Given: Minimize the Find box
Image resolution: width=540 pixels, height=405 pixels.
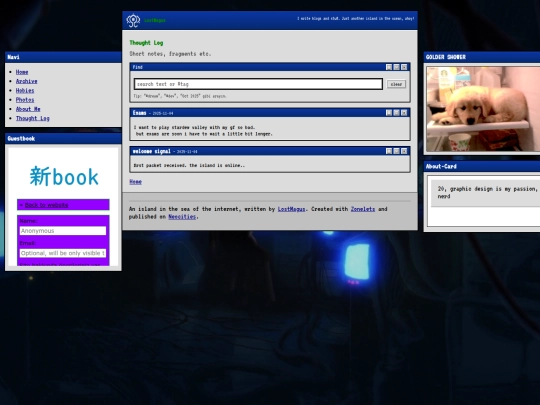Looking at the screenshot, I should click(x=389, y=67).
